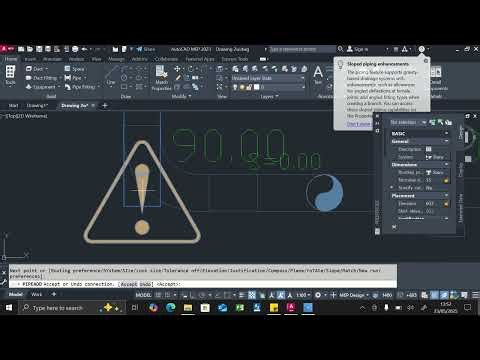Viewport: 480px width, 360px height.
Task: Open the Collaborate ribbon tab
Action: point(166,59)
